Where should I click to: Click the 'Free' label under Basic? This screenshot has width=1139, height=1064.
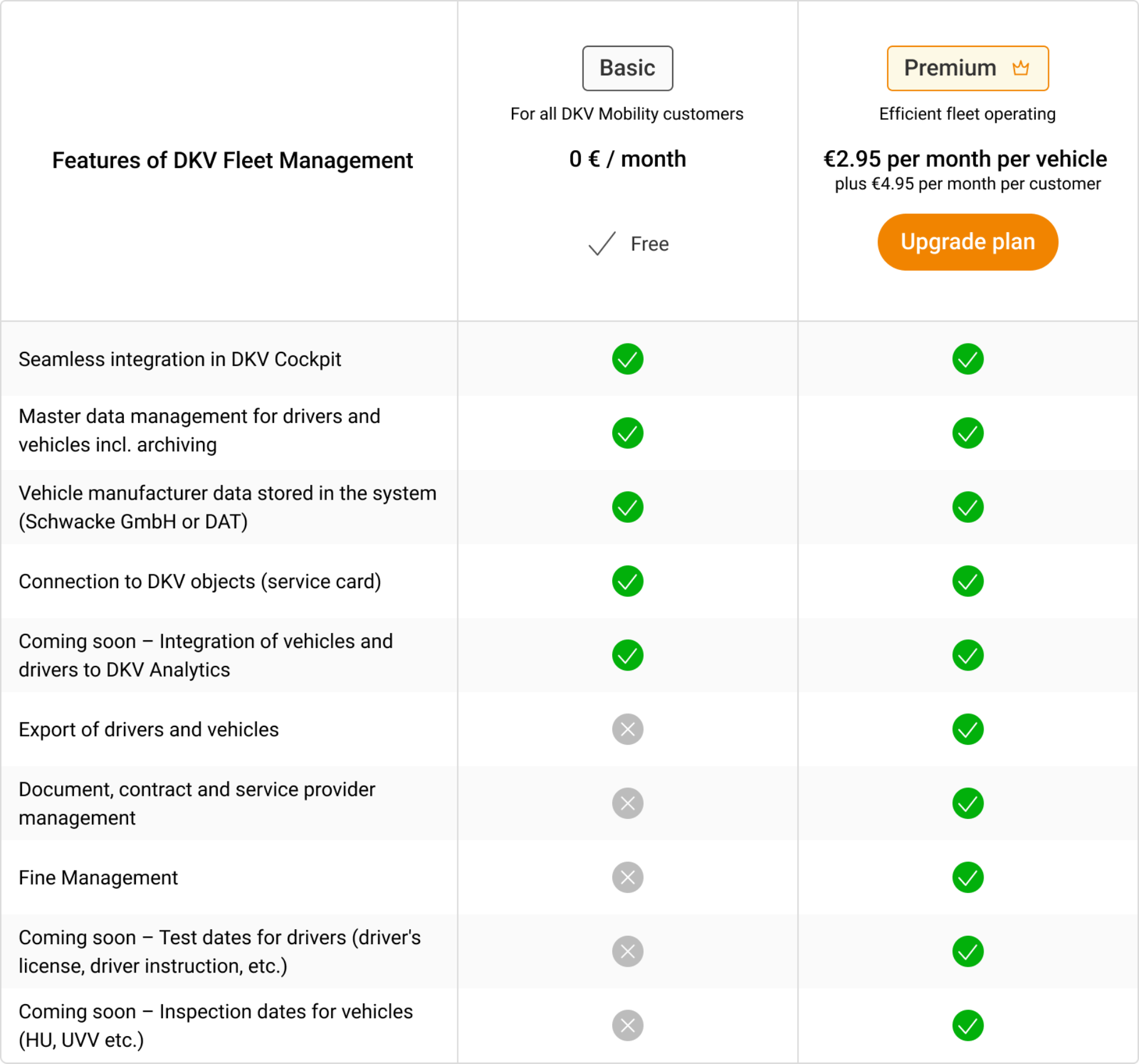[650, 244]
